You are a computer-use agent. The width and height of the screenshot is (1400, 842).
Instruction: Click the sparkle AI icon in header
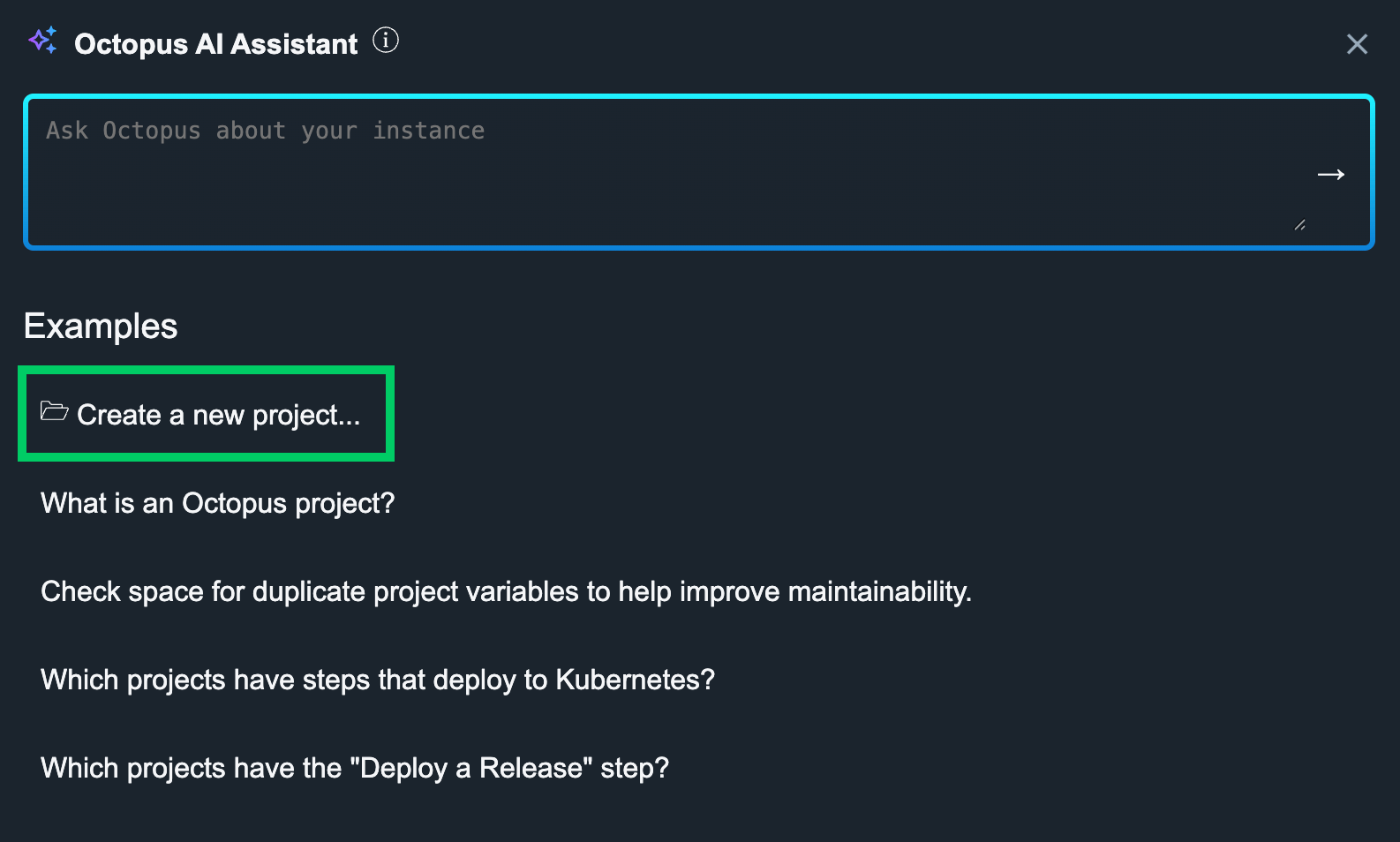(43, 41)
